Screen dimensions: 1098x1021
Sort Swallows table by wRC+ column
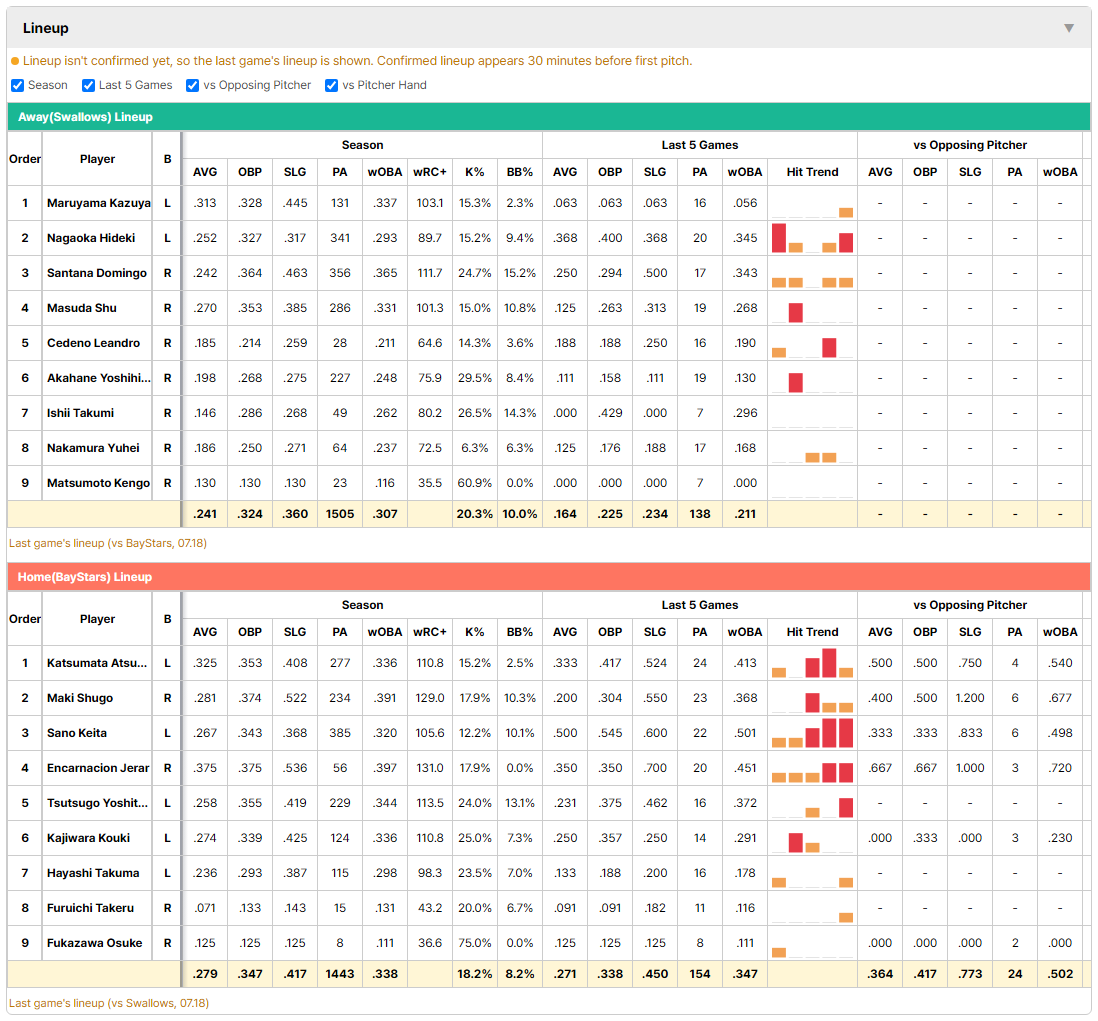pos(429,172)
